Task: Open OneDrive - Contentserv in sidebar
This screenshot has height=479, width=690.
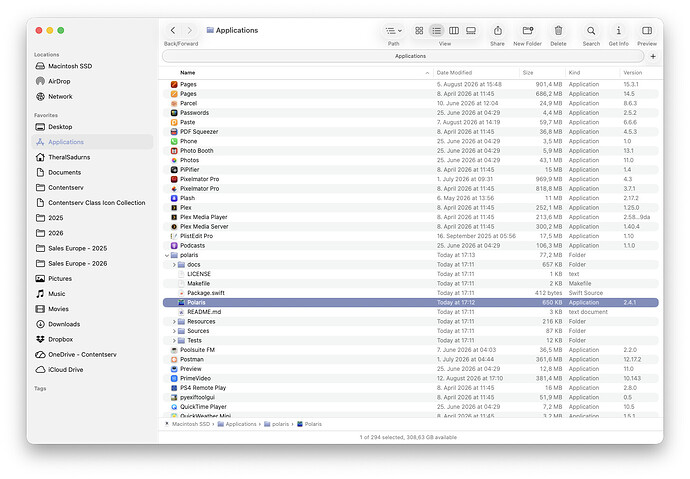Action: pyautogui.click(x=92, y=355)
